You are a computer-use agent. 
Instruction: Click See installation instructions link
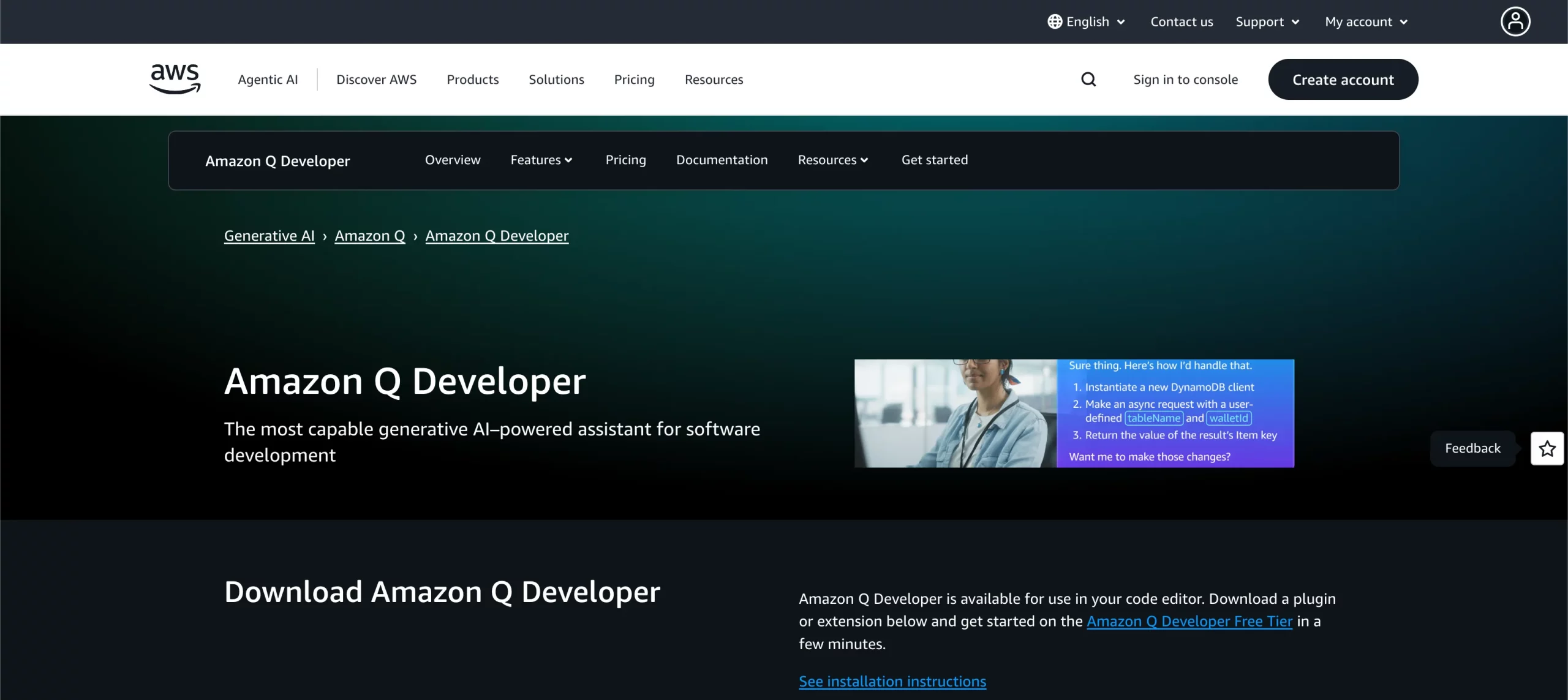click(x=892, y=681)
